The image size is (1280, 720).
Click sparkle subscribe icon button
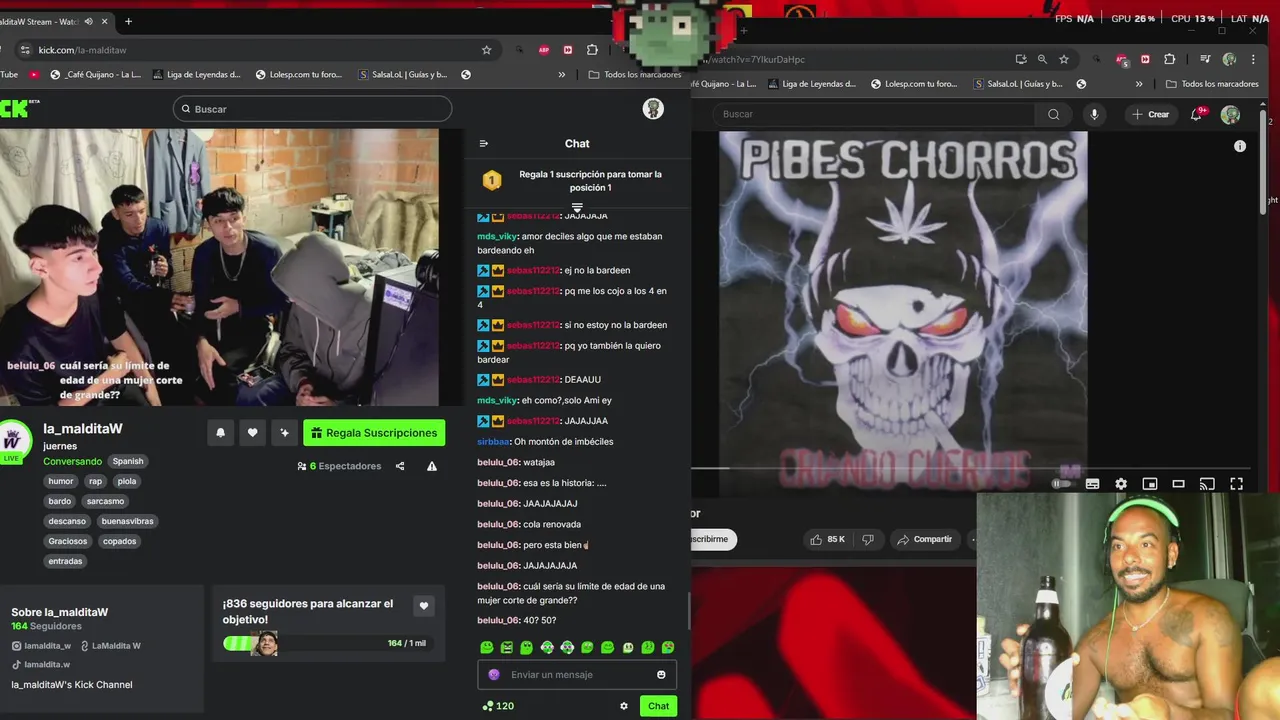(x=285, y=433)
